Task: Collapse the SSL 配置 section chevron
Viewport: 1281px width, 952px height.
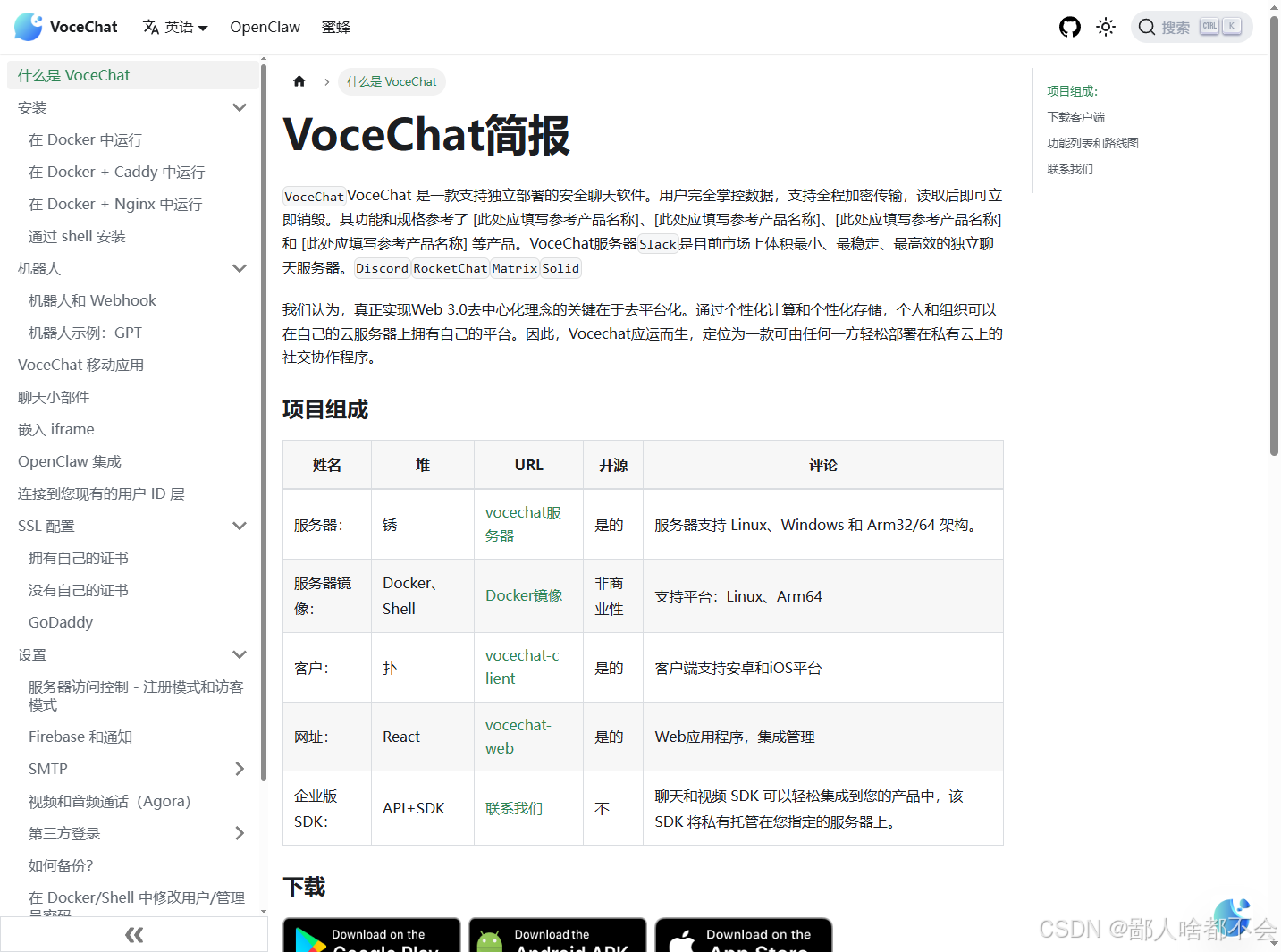Action: [240, 526]
